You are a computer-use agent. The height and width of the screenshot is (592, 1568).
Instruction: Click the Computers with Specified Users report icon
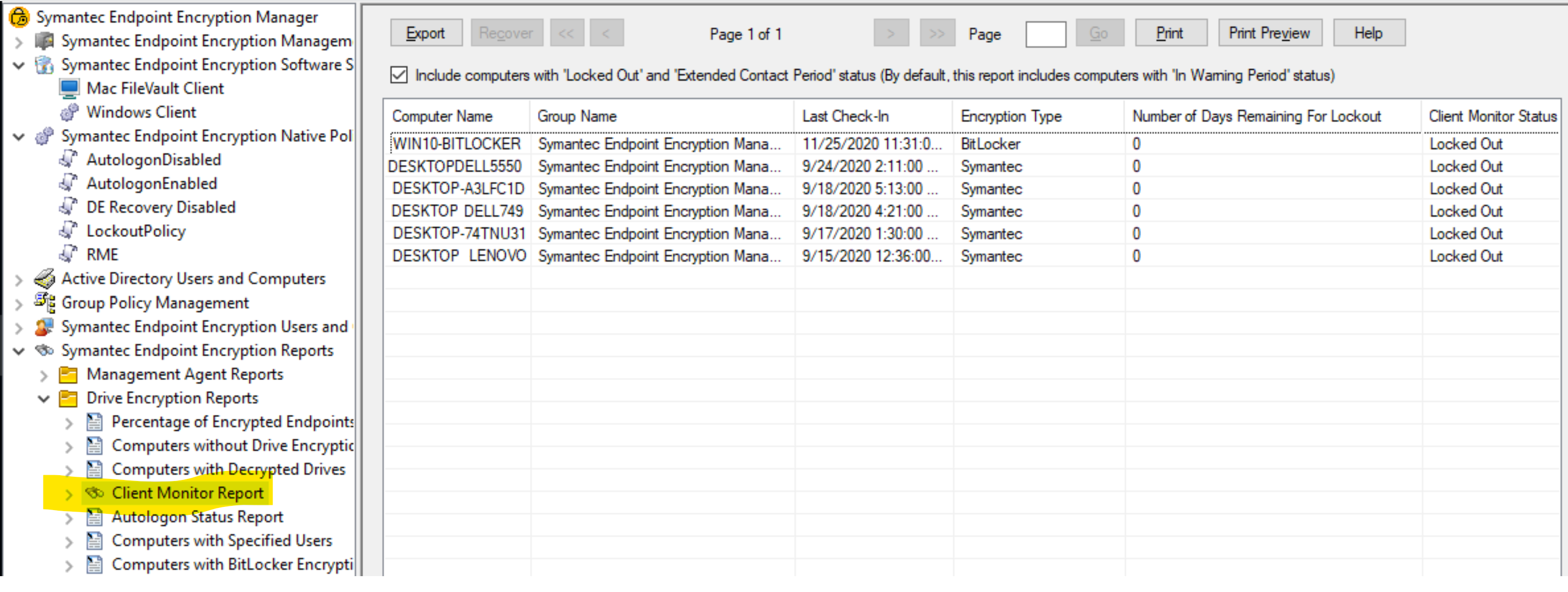95,541
